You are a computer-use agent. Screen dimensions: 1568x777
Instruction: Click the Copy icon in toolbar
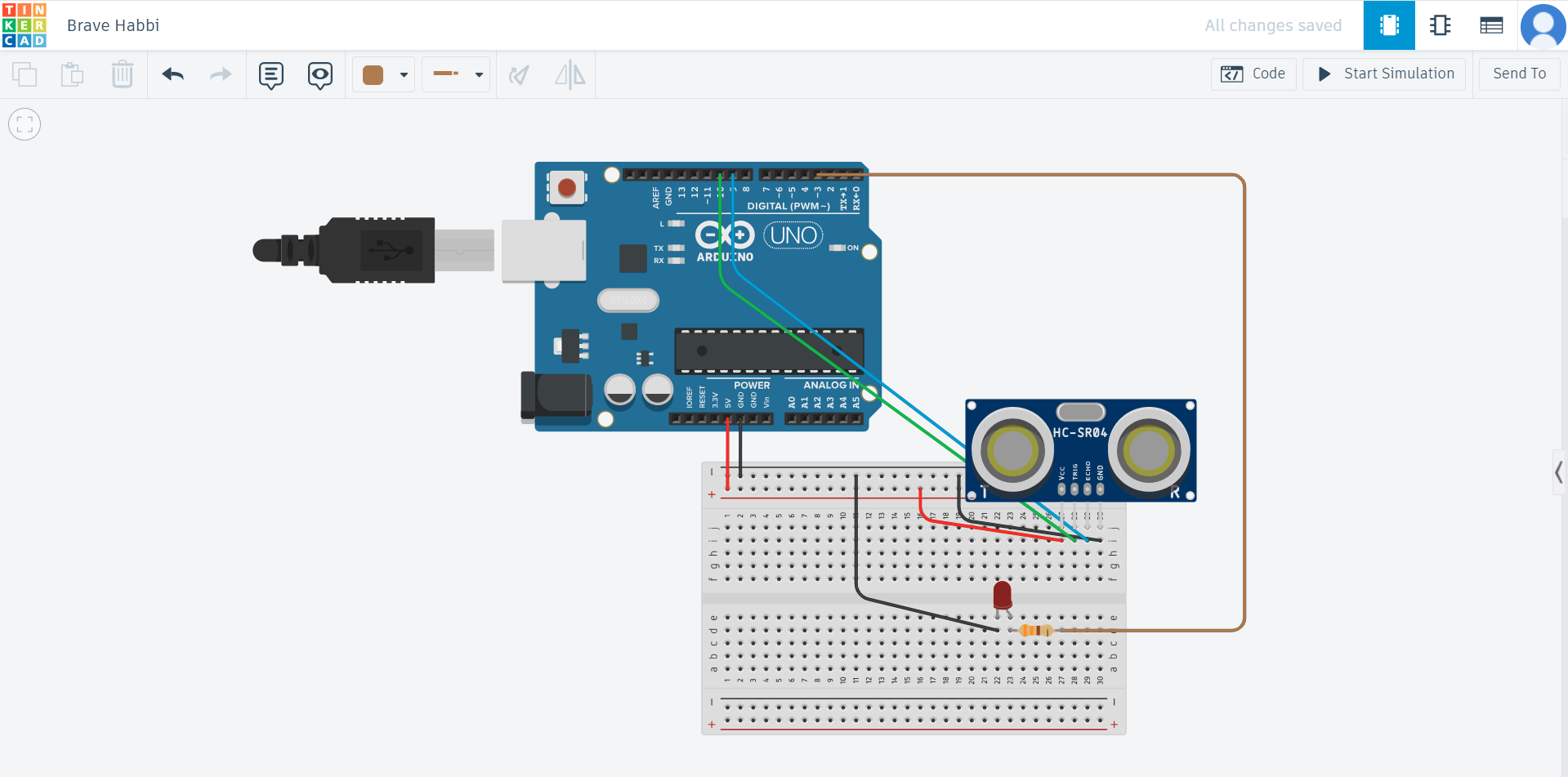pyautogui.click(x=25, y=74)
